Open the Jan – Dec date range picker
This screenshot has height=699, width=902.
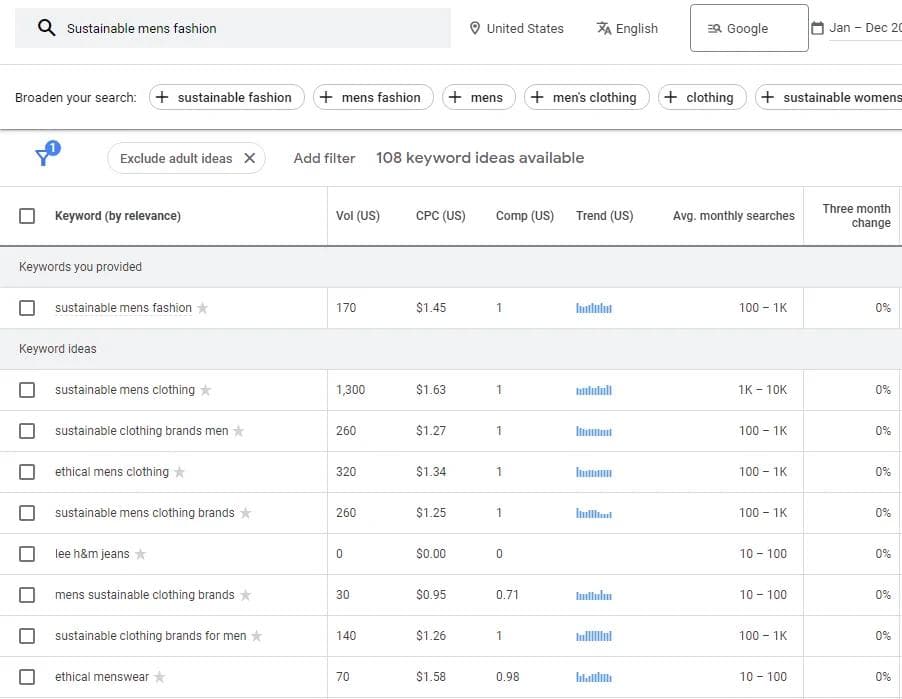856,28
